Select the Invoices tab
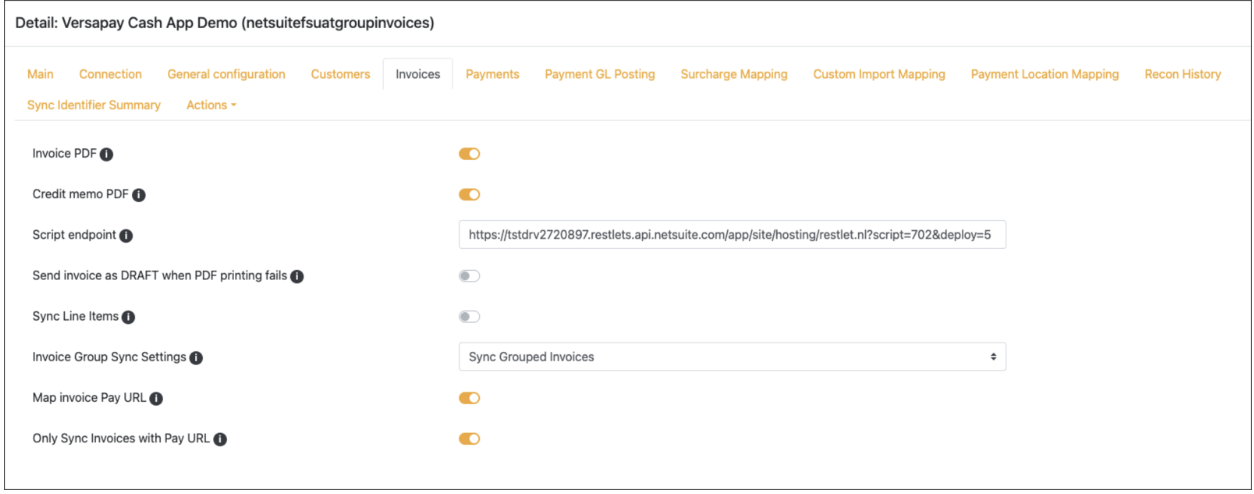The image size is (1254, 494). pyautogui.click(x=418, y=74)
